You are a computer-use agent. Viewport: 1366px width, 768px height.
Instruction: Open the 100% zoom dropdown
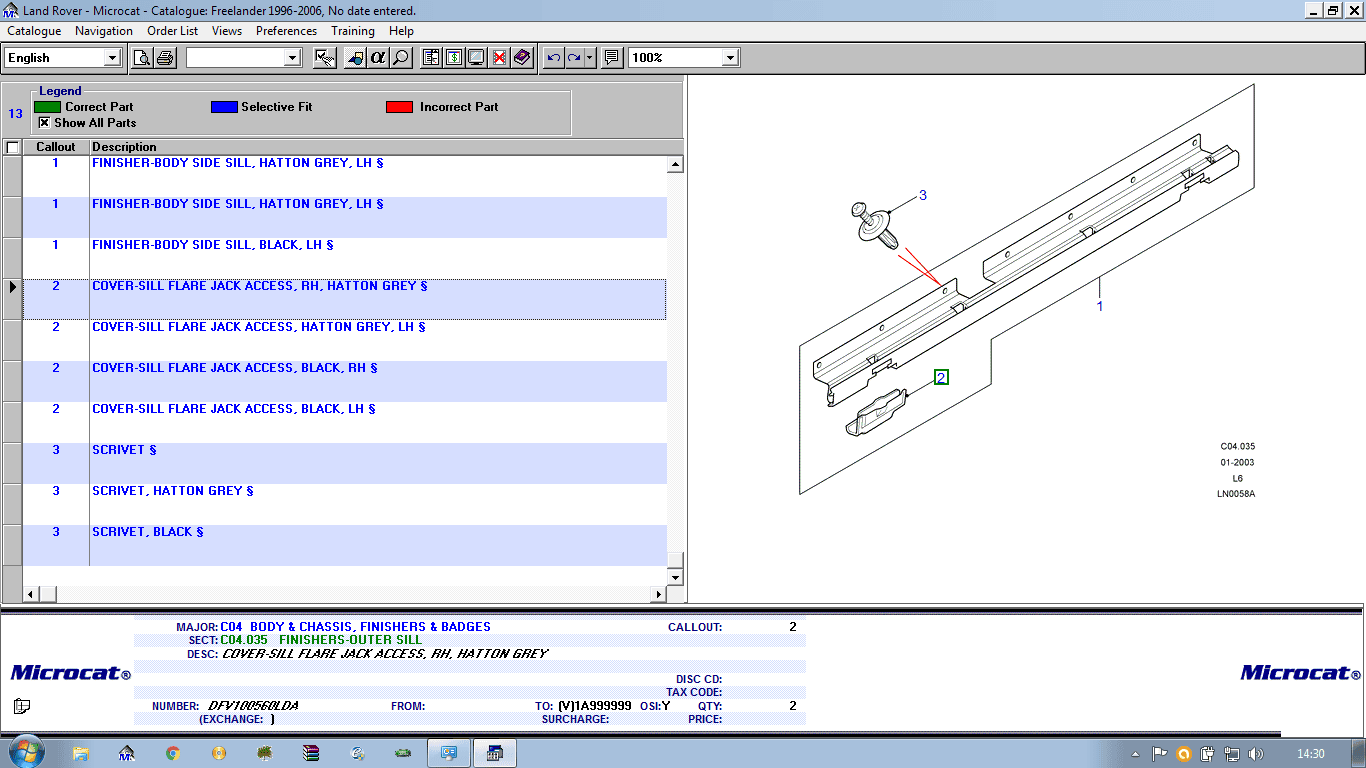[730, 58]
